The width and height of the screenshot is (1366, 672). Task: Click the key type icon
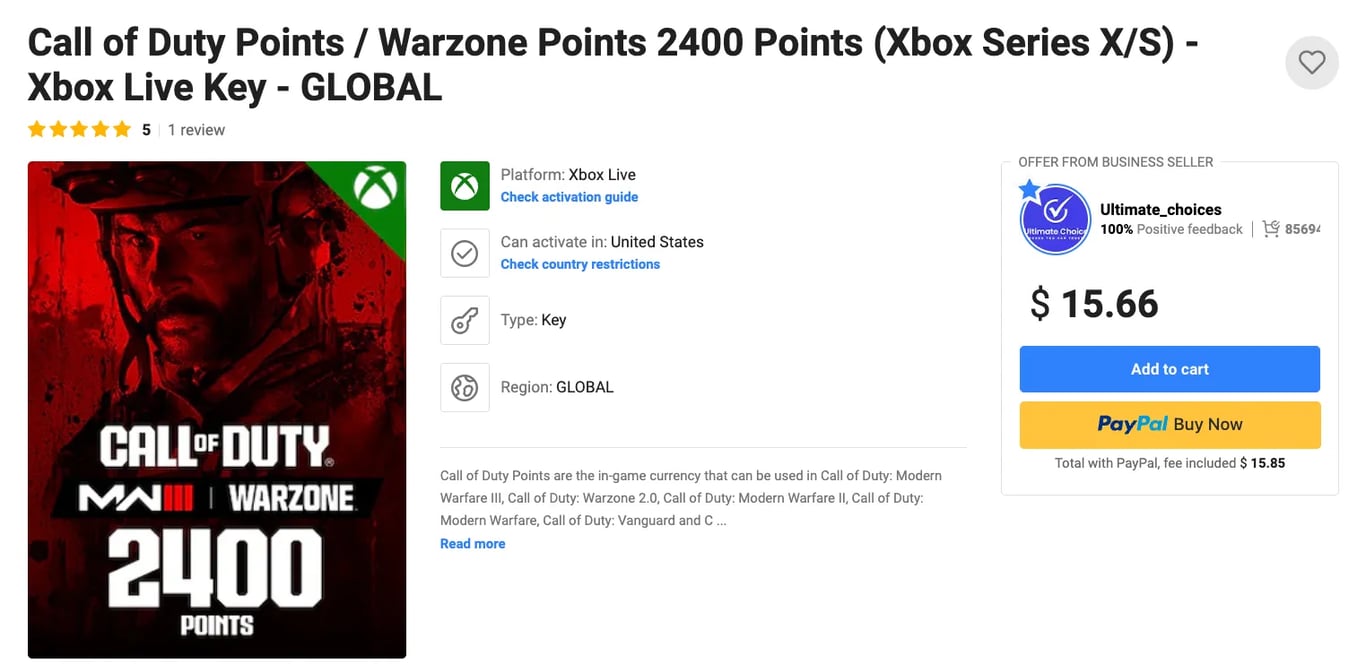coord(465,320)
